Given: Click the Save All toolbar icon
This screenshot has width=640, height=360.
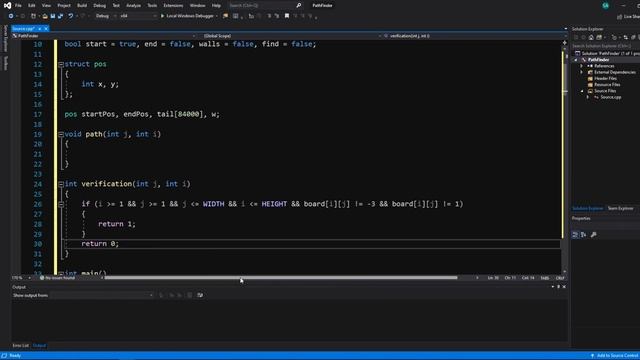Looking at the screenshot, I should [x=60, y=16].
